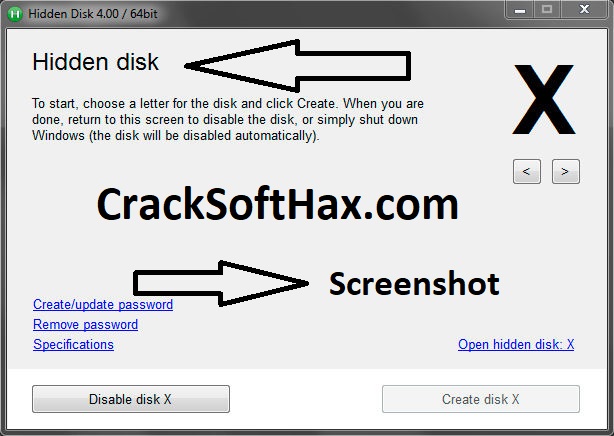The height and width of the screenshot is (436, 614).
Task: Minimize the Hidden Disk window
Action: (520, 10)
